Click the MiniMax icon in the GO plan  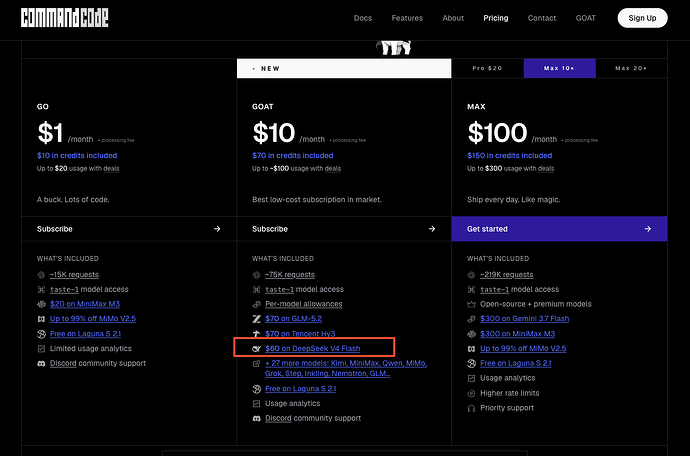coord(41,304)
